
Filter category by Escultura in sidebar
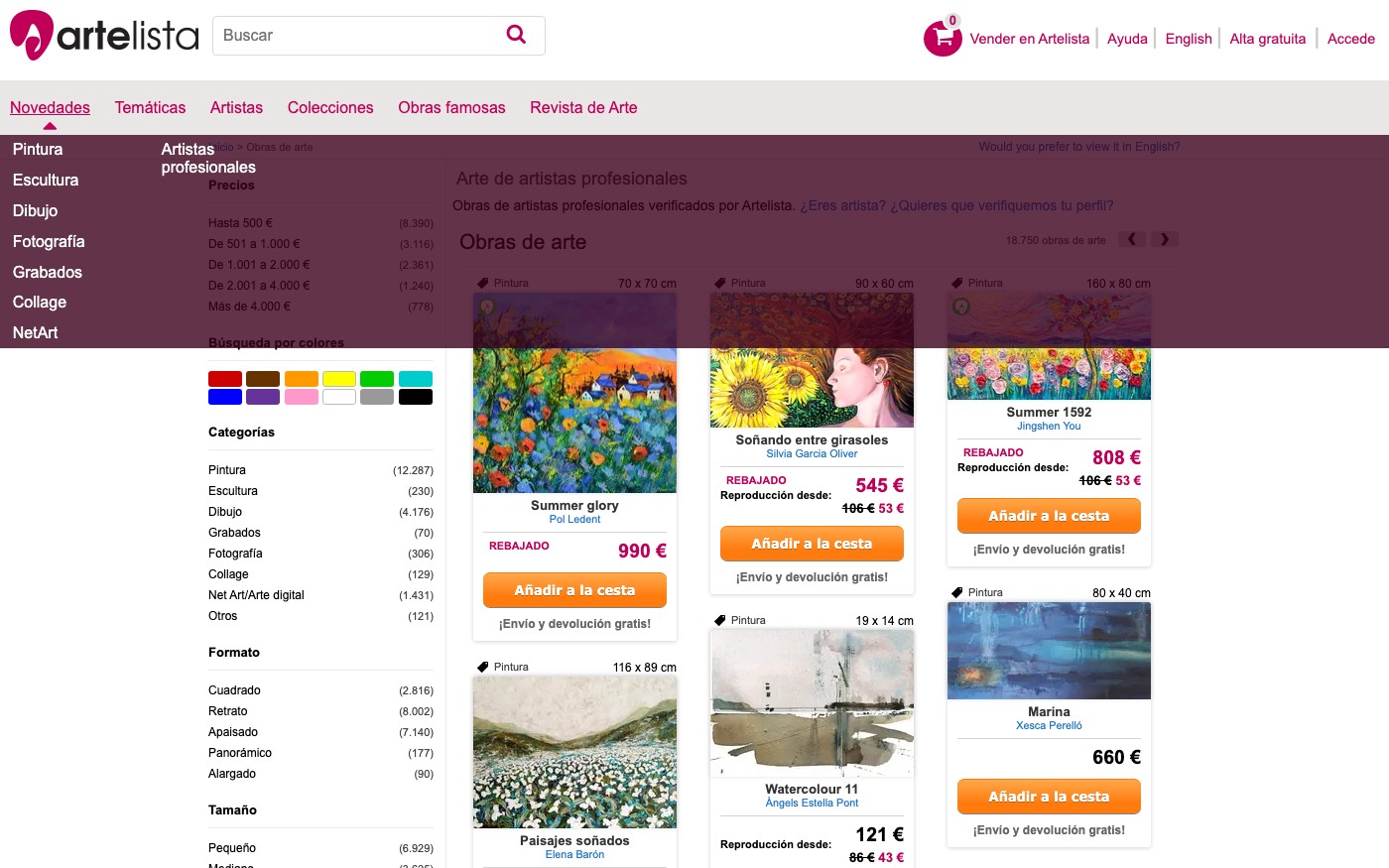click(233, 491)
